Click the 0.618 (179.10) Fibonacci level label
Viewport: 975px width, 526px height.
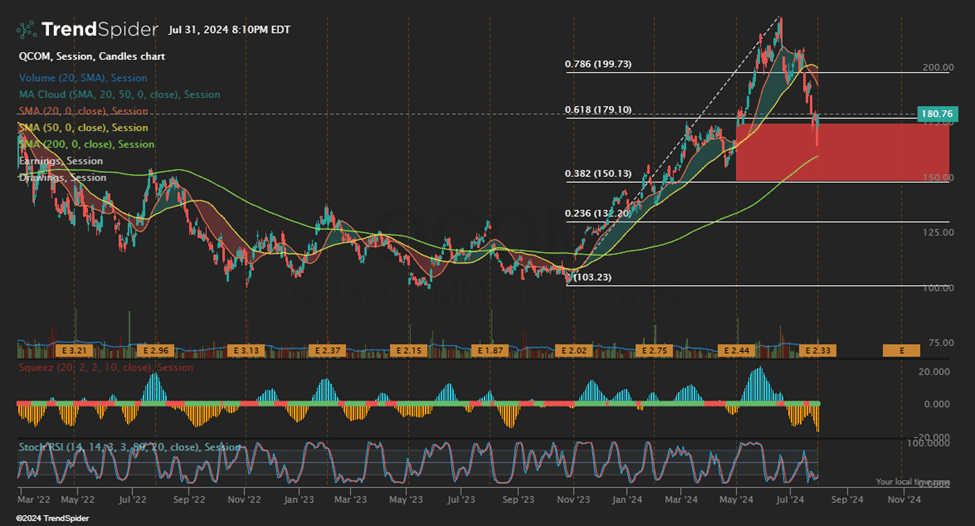(x=598, y=110)
